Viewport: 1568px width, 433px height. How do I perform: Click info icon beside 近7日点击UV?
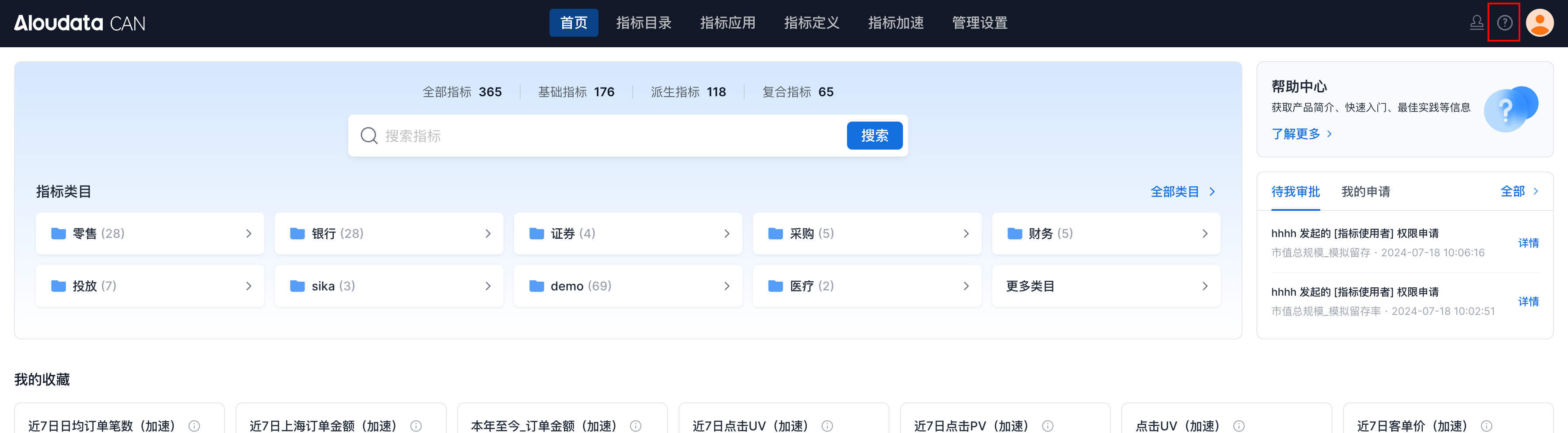pos(827,426)
